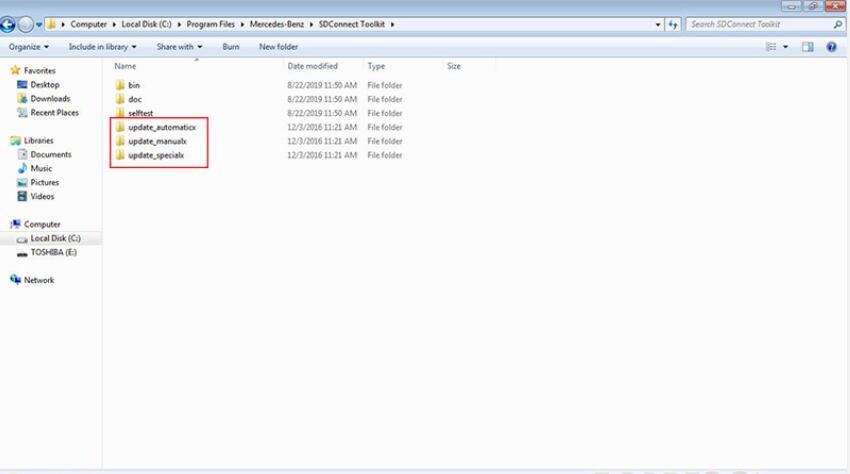Image resolution: width=850 pixels, height=474 pixels.
Task: Sort by Type column header
Action: point(376,66)
